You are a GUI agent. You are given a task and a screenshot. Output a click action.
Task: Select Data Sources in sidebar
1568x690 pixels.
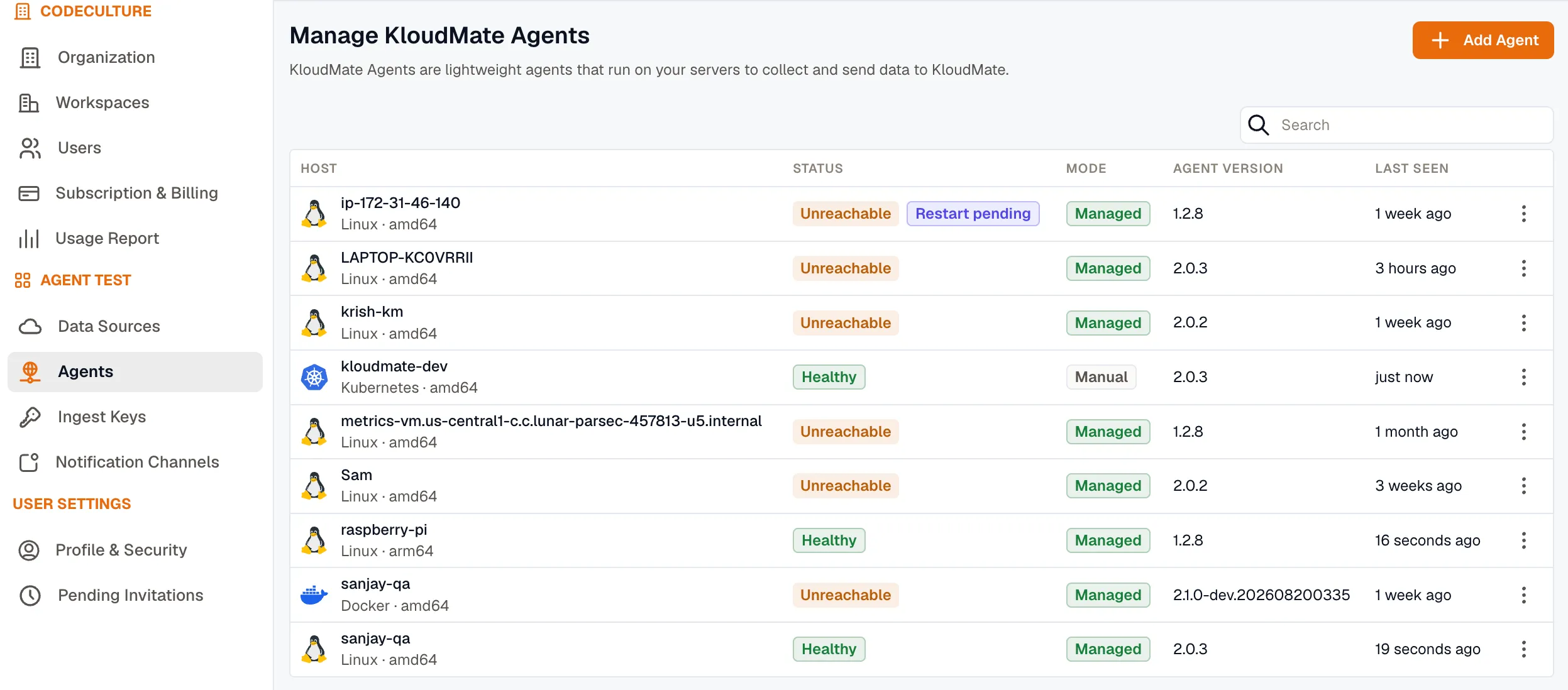pos(135,327)
